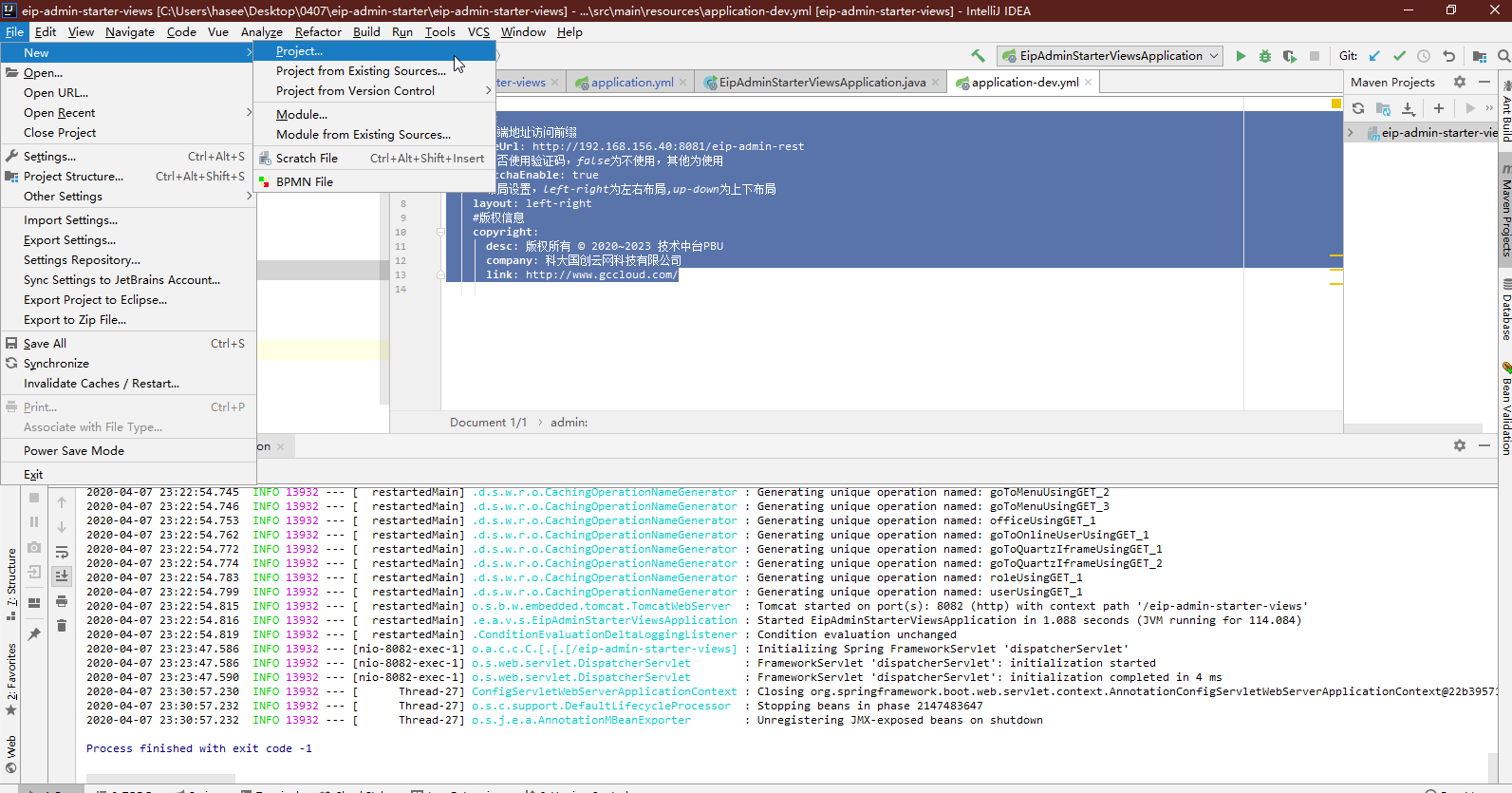Click Synchronize in File menu
This screenshot has height=793, width=1512.
coord(128,364)
